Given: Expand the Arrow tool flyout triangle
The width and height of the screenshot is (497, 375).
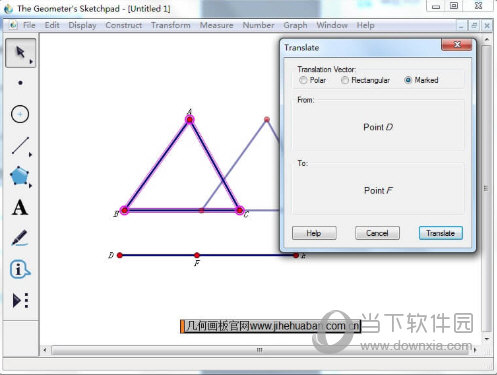Looking at the screenshot, I should point(31,62).
